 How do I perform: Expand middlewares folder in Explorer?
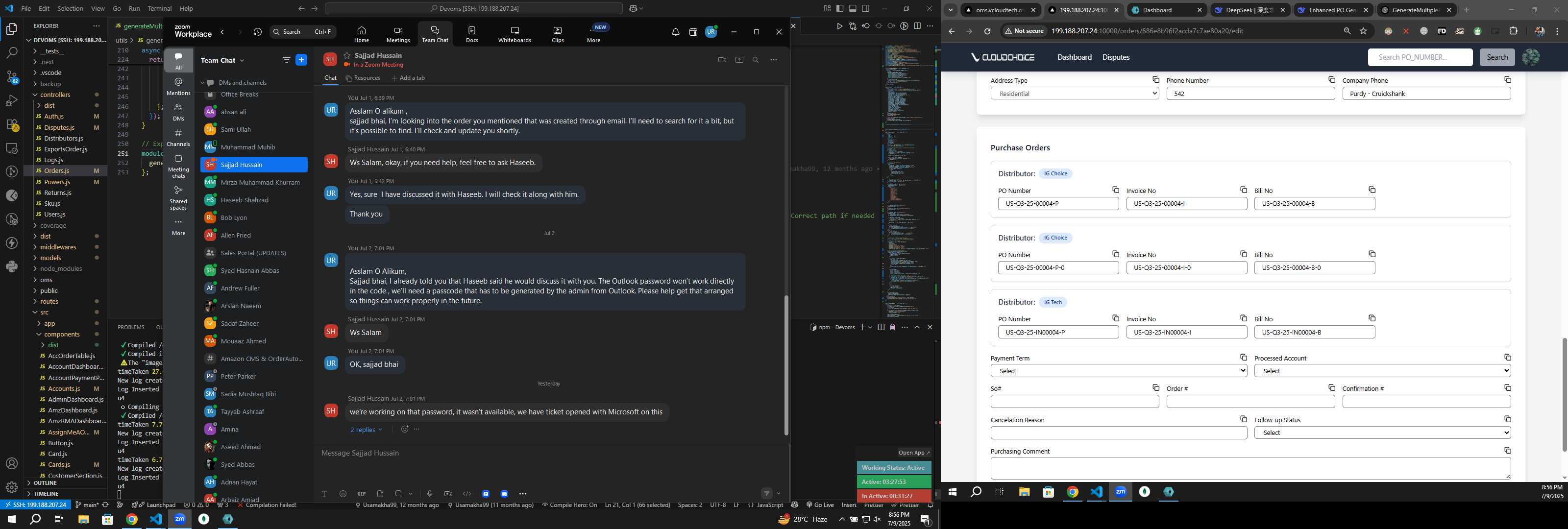(x=58, y=247)
